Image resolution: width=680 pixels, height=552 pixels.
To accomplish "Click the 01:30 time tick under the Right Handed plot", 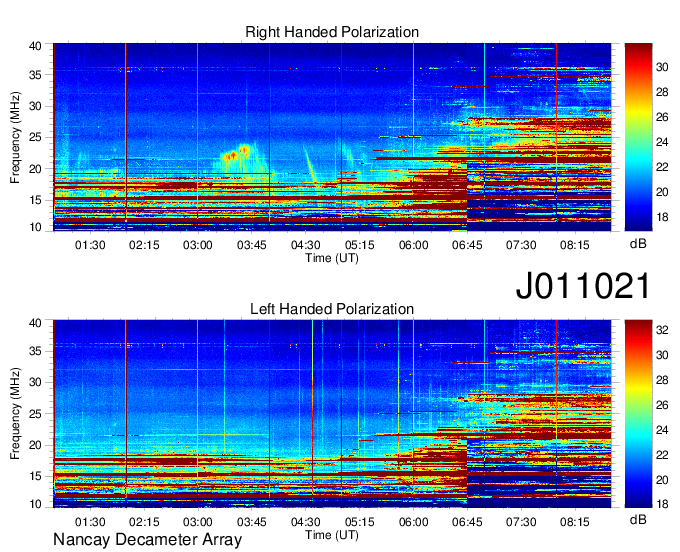I will (x=90, y=245).
